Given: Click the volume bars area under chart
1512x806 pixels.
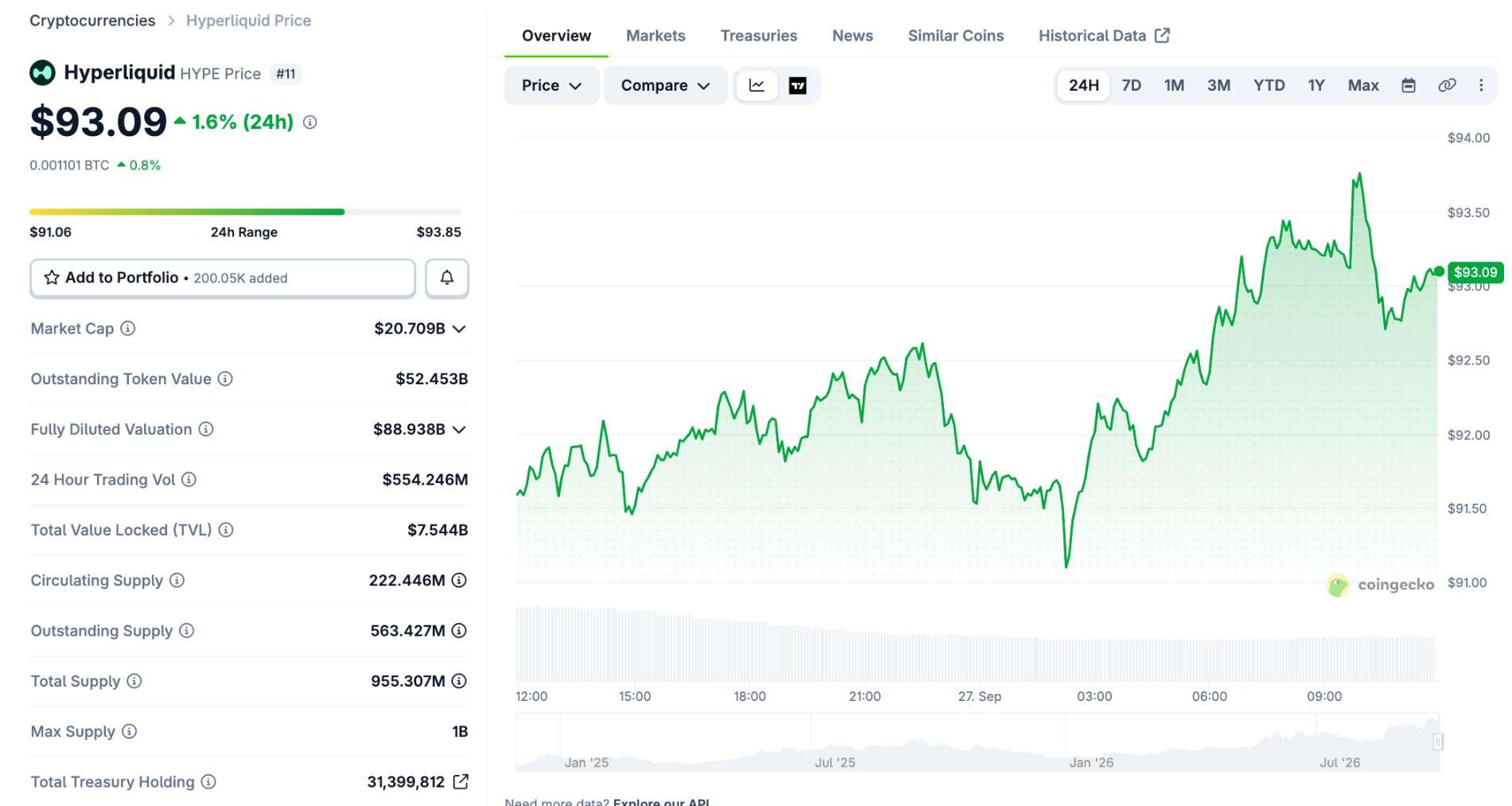Looking at the screenshot, I should click(976, 644).
